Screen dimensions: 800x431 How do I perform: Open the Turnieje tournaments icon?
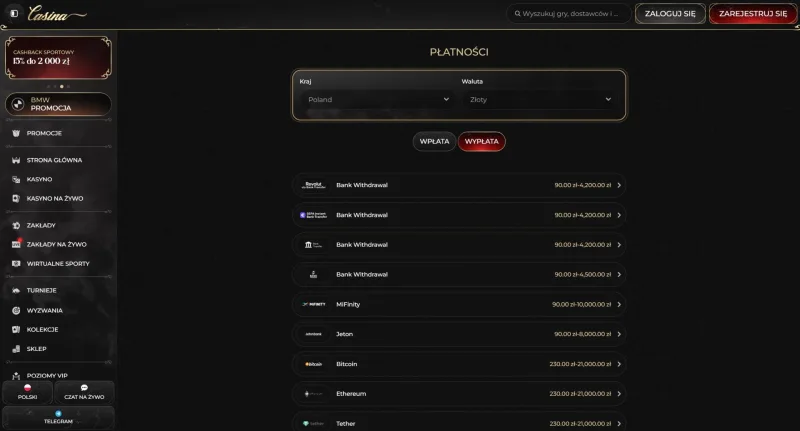click(16, 290)
